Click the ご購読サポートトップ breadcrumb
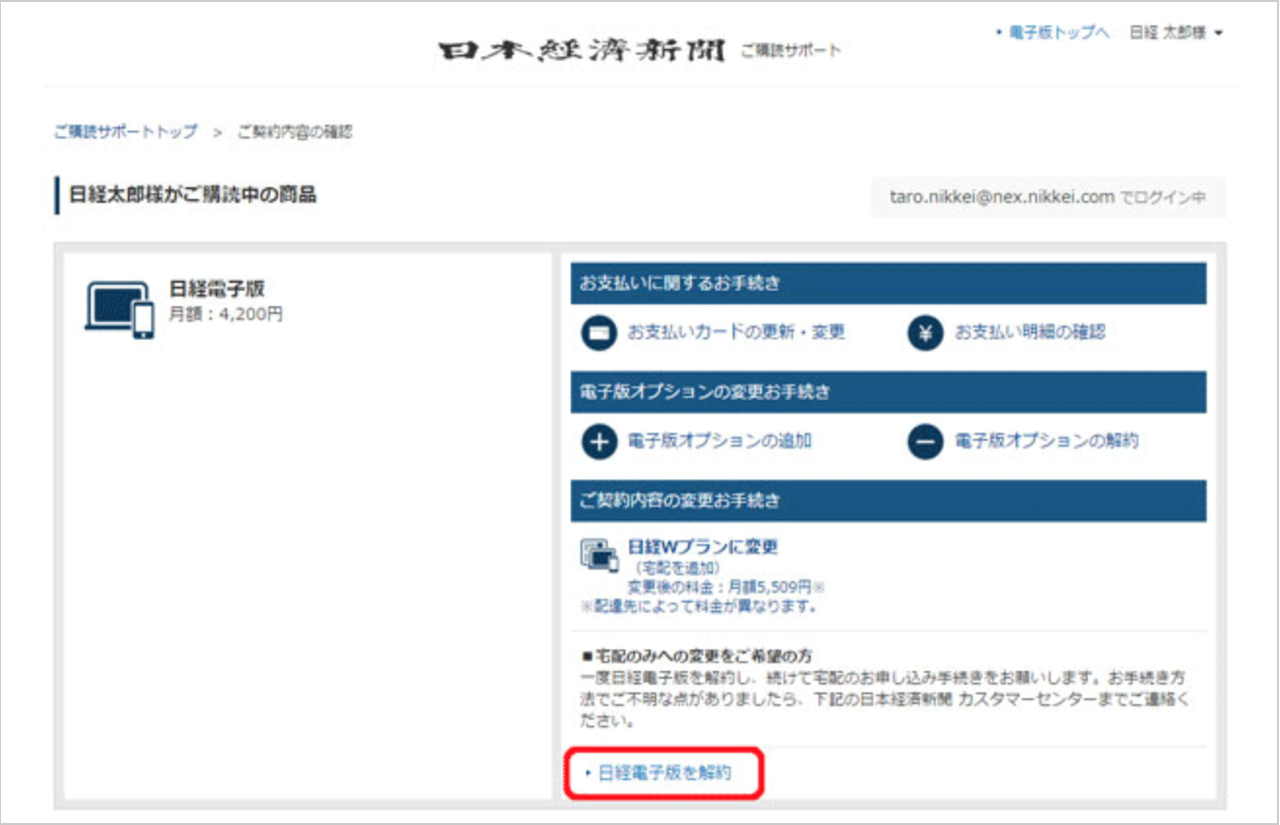The image size is (1280, 825). point(126,132)
